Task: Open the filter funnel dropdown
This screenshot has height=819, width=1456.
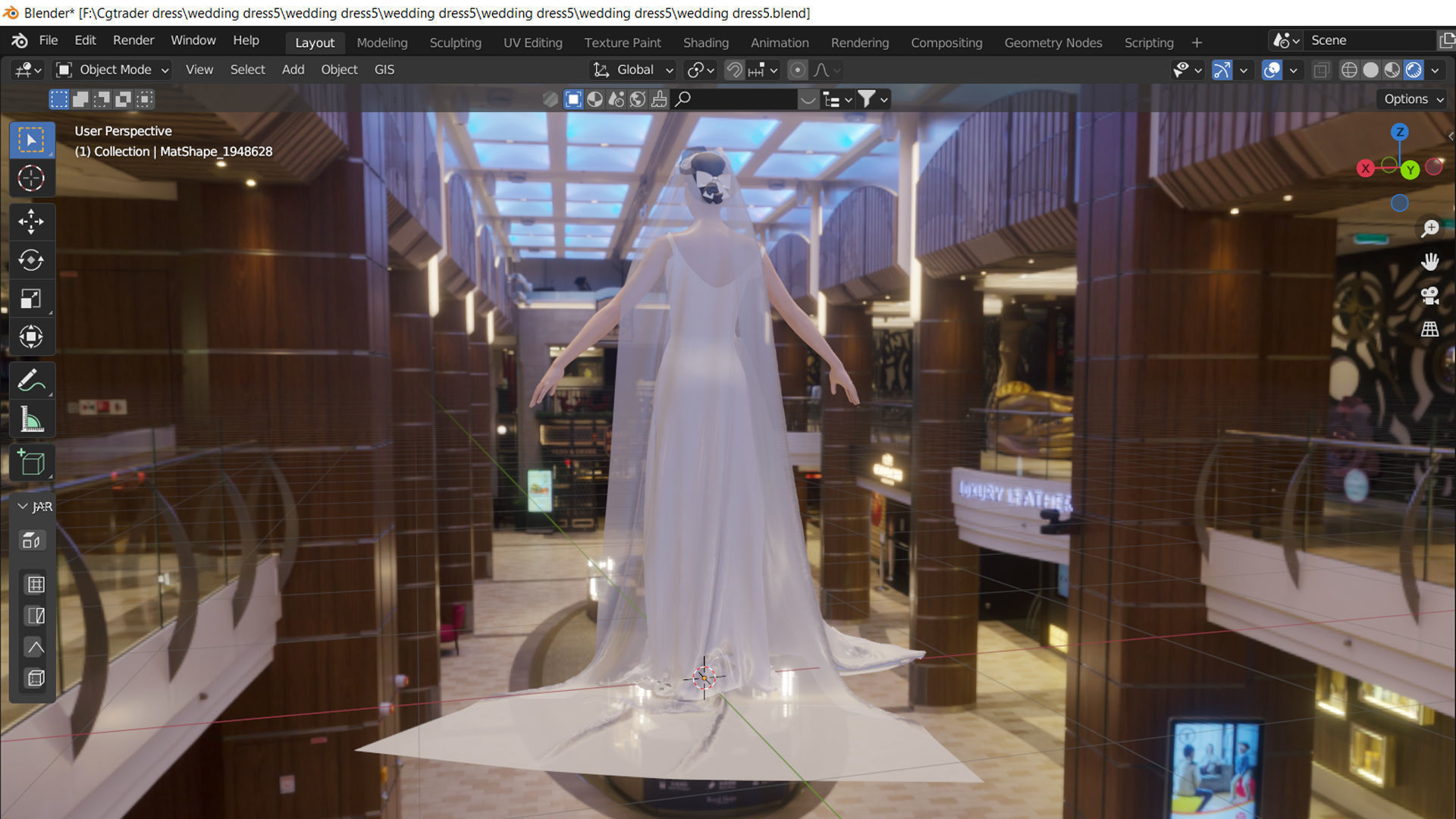Action: [x=868, y=99]
